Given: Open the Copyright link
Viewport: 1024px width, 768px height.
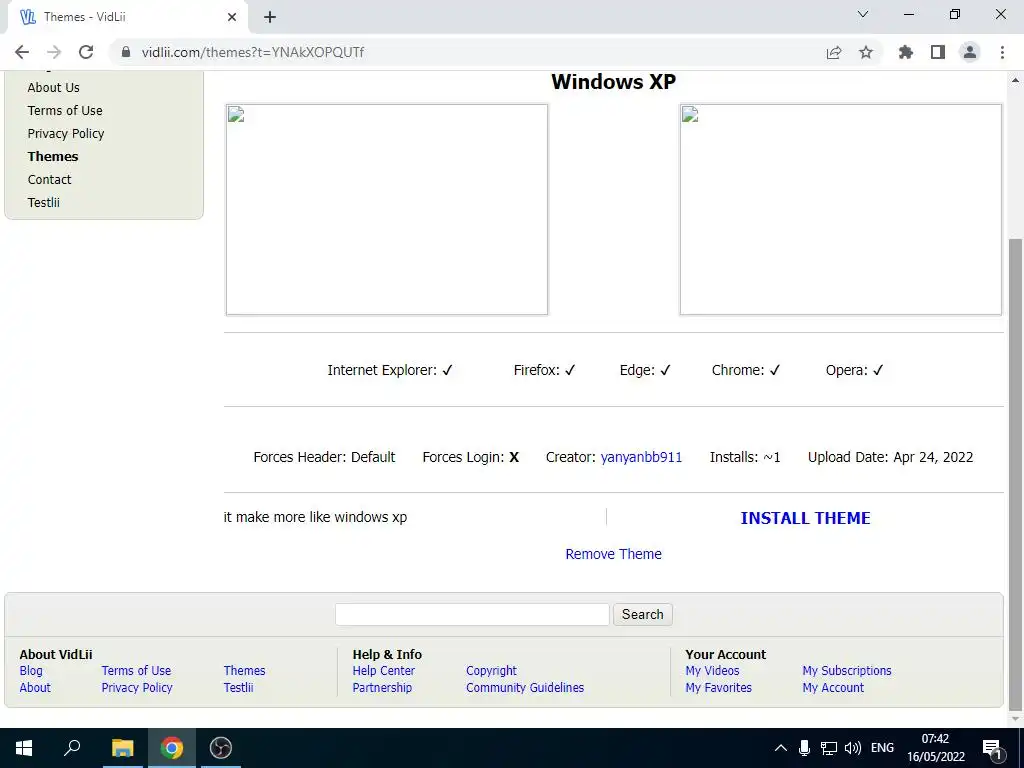Looking at the screenshot, I should pos(491,671).
